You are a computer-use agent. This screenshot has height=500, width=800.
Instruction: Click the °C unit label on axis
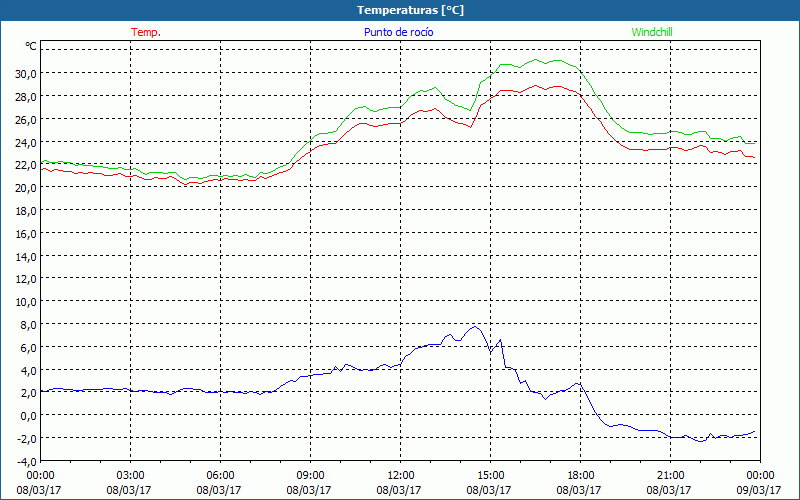coord(31,46)
